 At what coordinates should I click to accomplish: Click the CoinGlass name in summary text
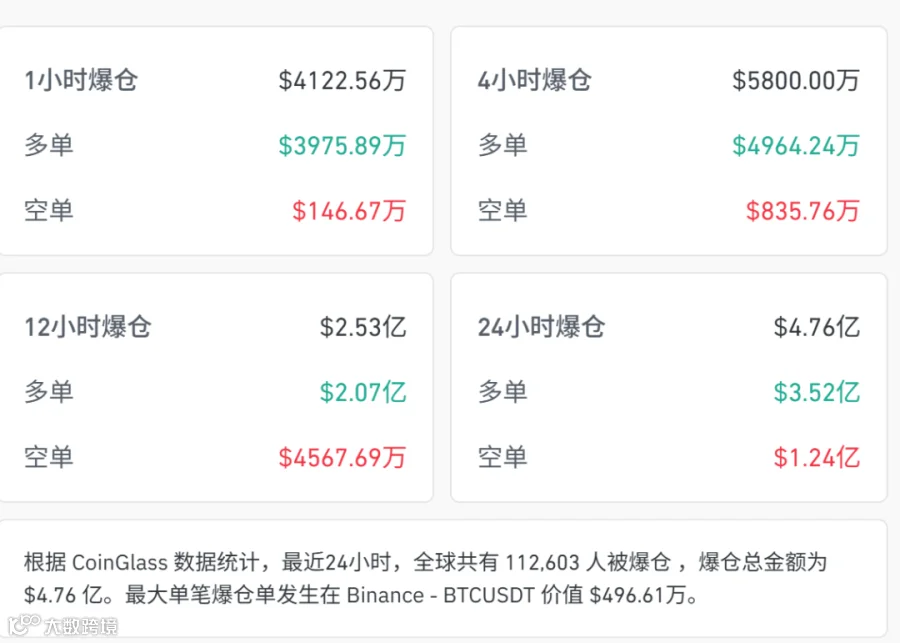pyautogui.click(x=120, y=562)
